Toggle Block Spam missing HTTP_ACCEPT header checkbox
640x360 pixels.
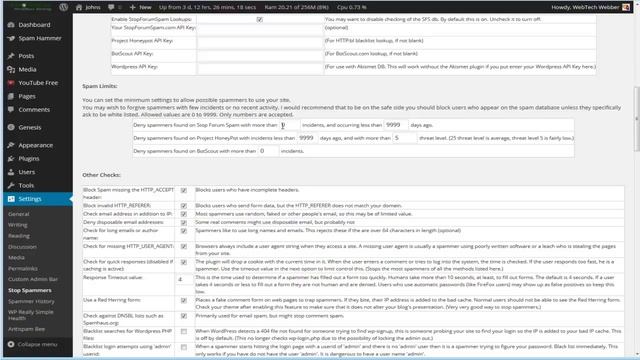coord(184,190)
